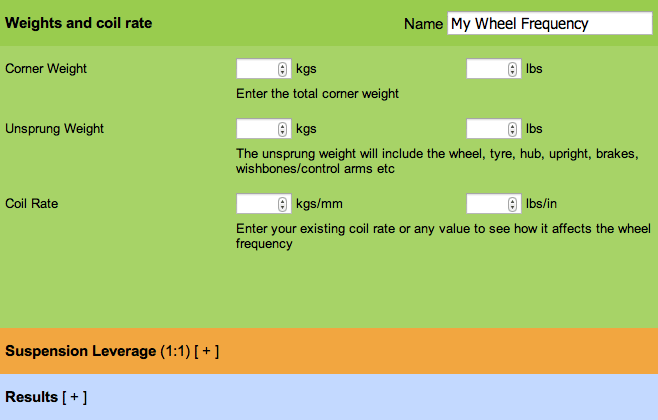
Task: Click stepper arrows on Coil Rate lbs/in
Action: [512, 204]
